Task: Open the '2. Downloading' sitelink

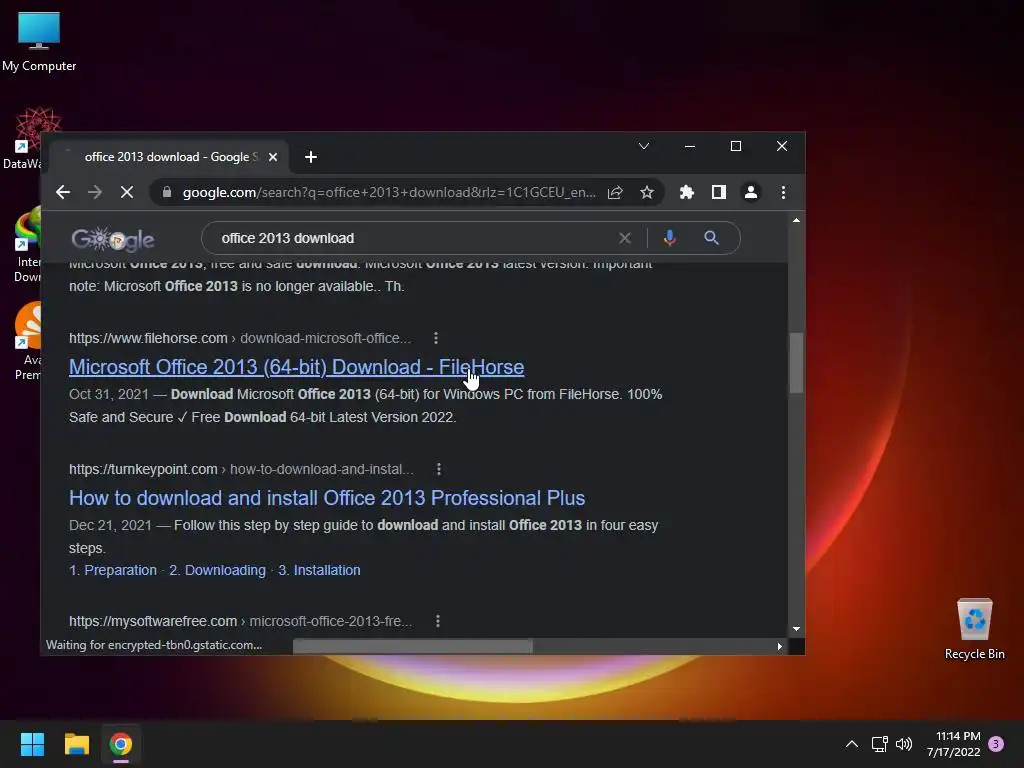Action: coord(217,570)
